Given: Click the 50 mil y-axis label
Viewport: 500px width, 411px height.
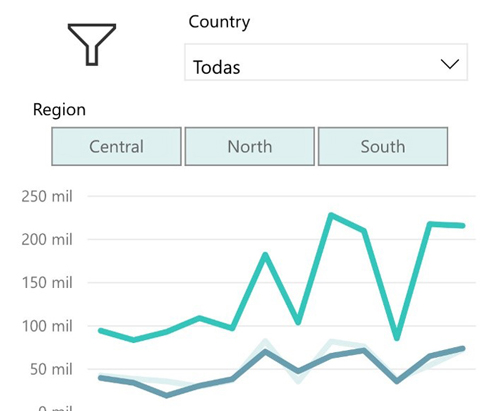Looking at the screenshot, I should pyautogui.click(x=51, y=369).
